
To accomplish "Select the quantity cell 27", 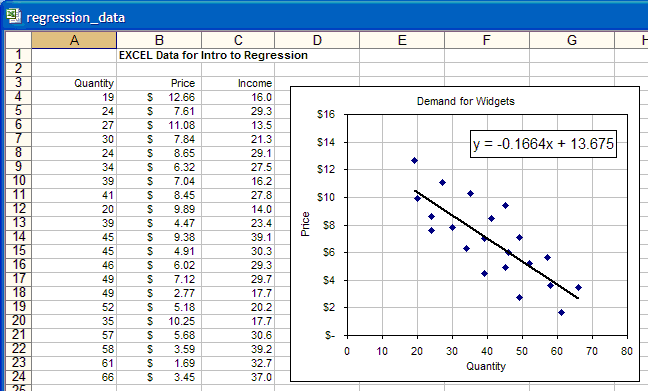I will (x=74, y=125).
